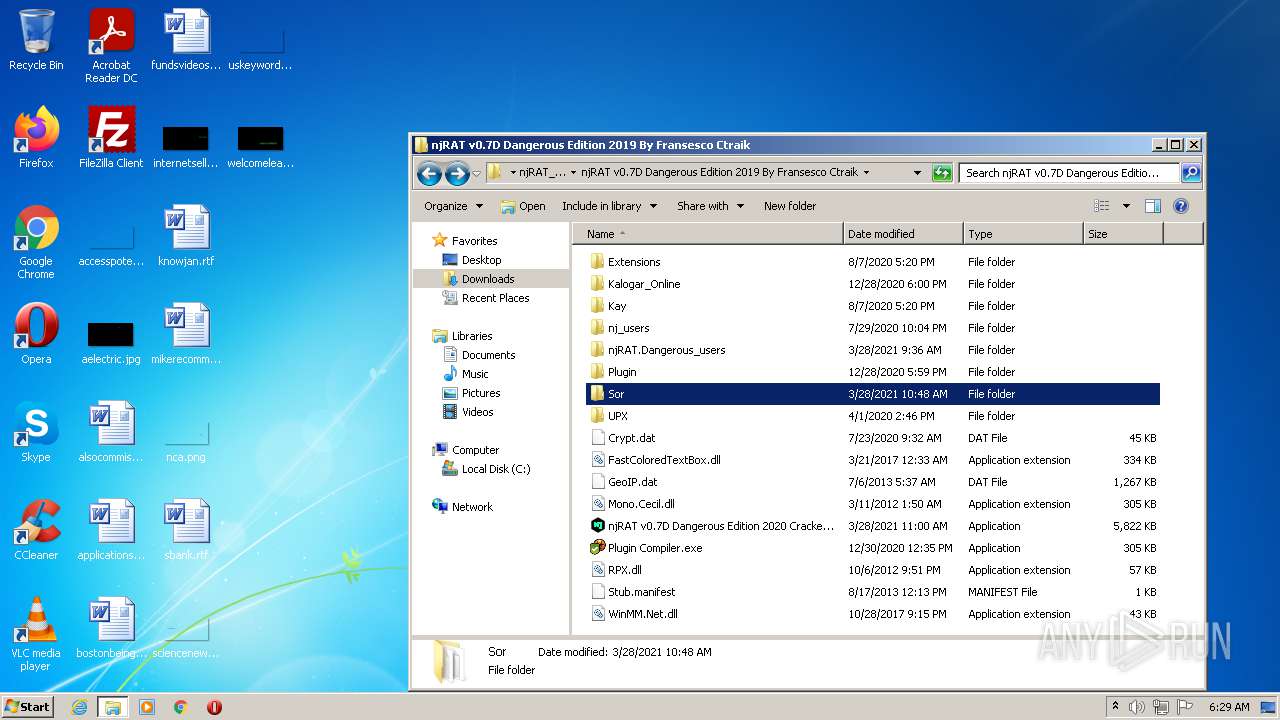Image resolution: width=1280 pixels, height=720 pixels.
Task: Select the Extensions folder row
Action: click(873, 262)
